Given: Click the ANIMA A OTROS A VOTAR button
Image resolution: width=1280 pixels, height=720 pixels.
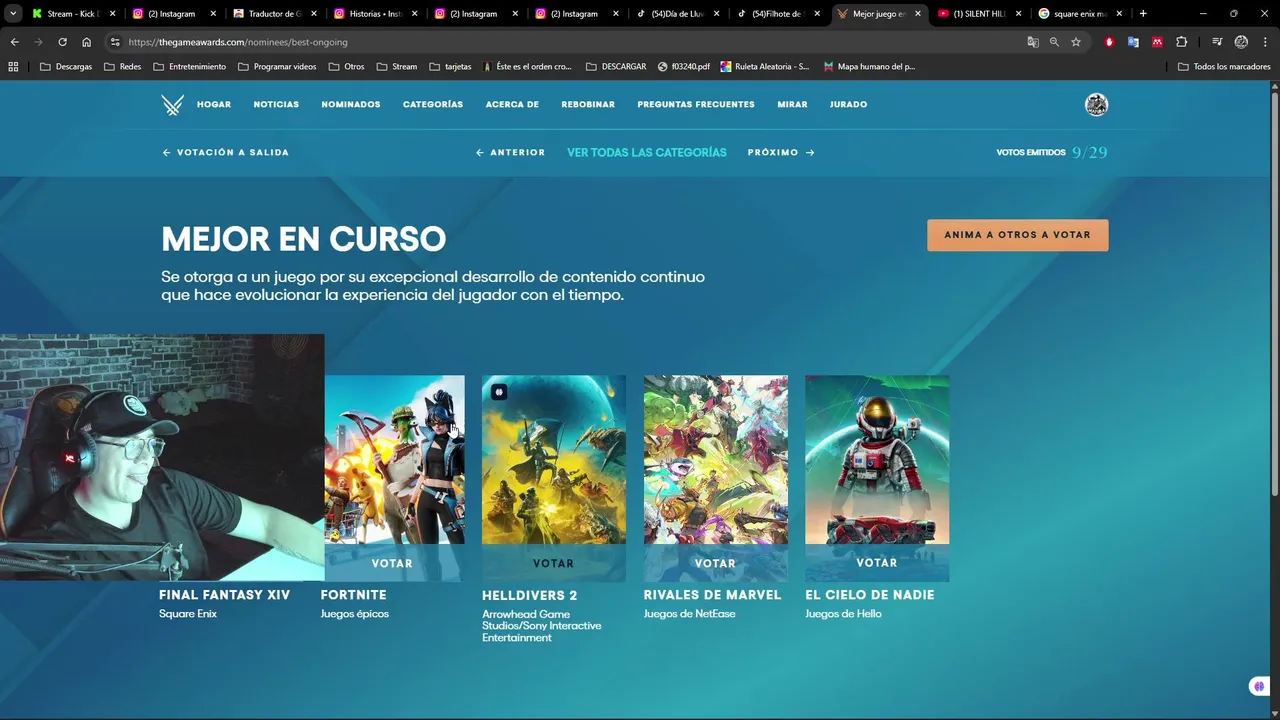Looking at the screenshot, I should tap(1017, 235).
